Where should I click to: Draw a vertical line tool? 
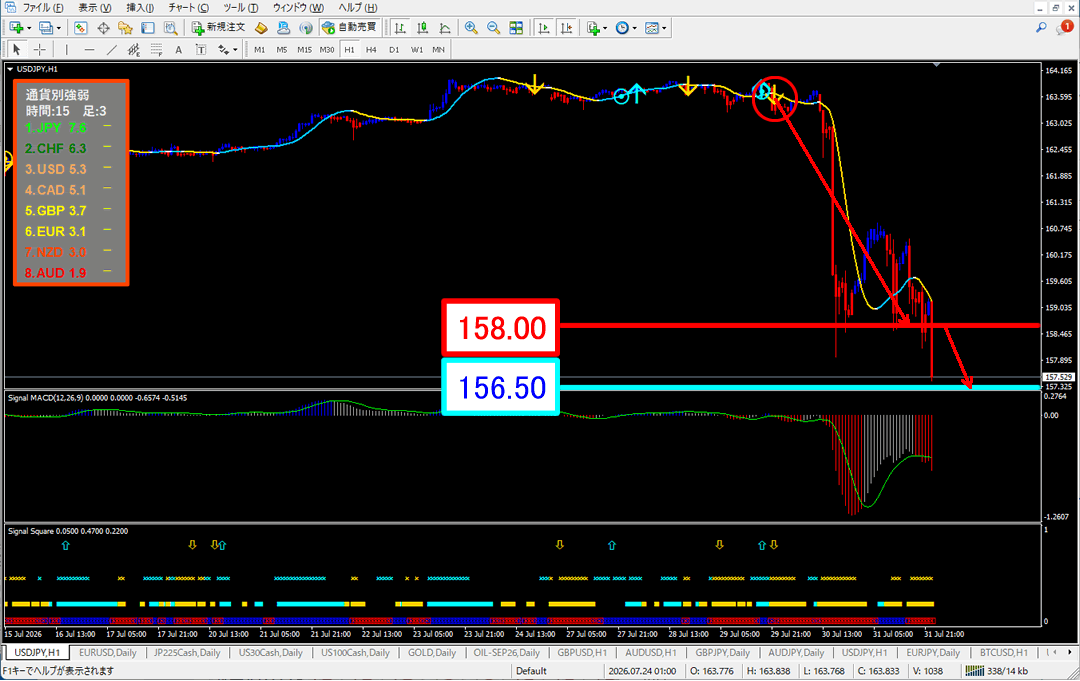pos(66,49)
